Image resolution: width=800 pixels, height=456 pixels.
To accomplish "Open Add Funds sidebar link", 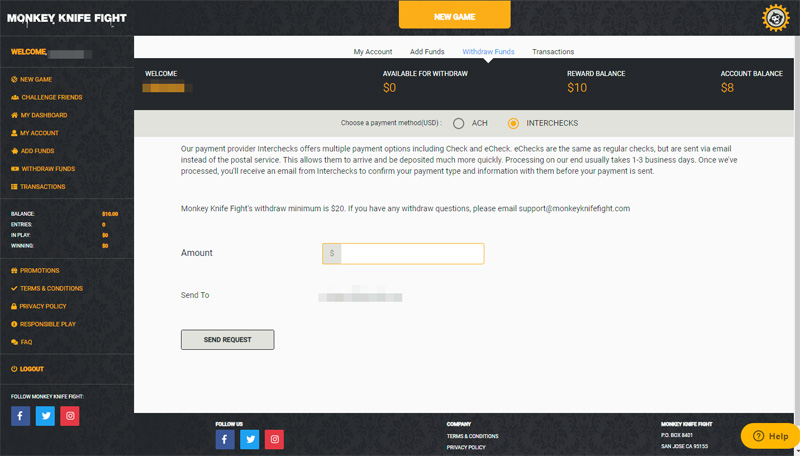I will coord(32,151).
